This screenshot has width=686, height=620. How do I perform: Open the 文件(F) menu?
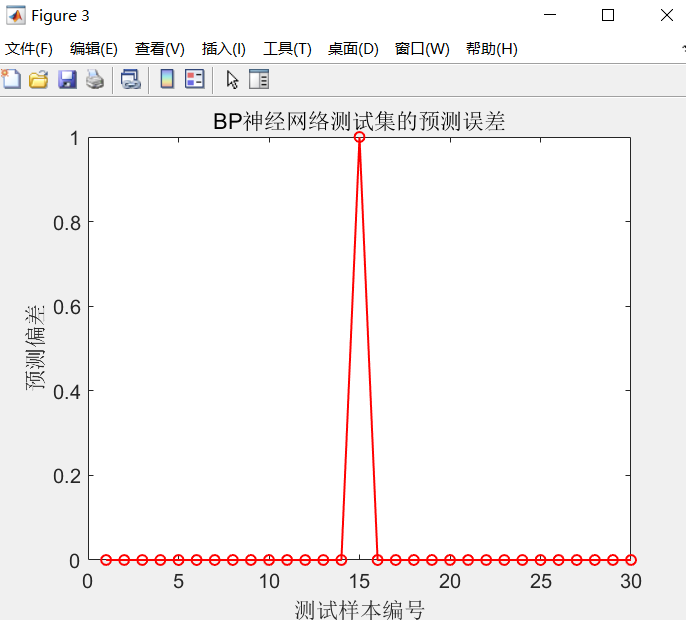click(x=29, y=49)
